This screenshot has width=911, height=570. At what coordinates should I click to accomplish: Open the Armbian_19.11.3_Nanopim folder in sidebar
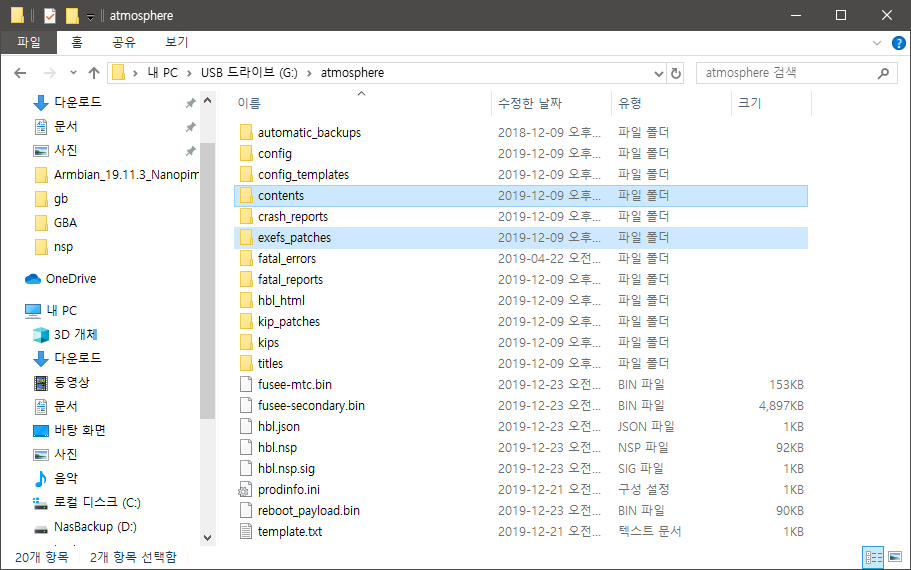click(x=116, y=175)
